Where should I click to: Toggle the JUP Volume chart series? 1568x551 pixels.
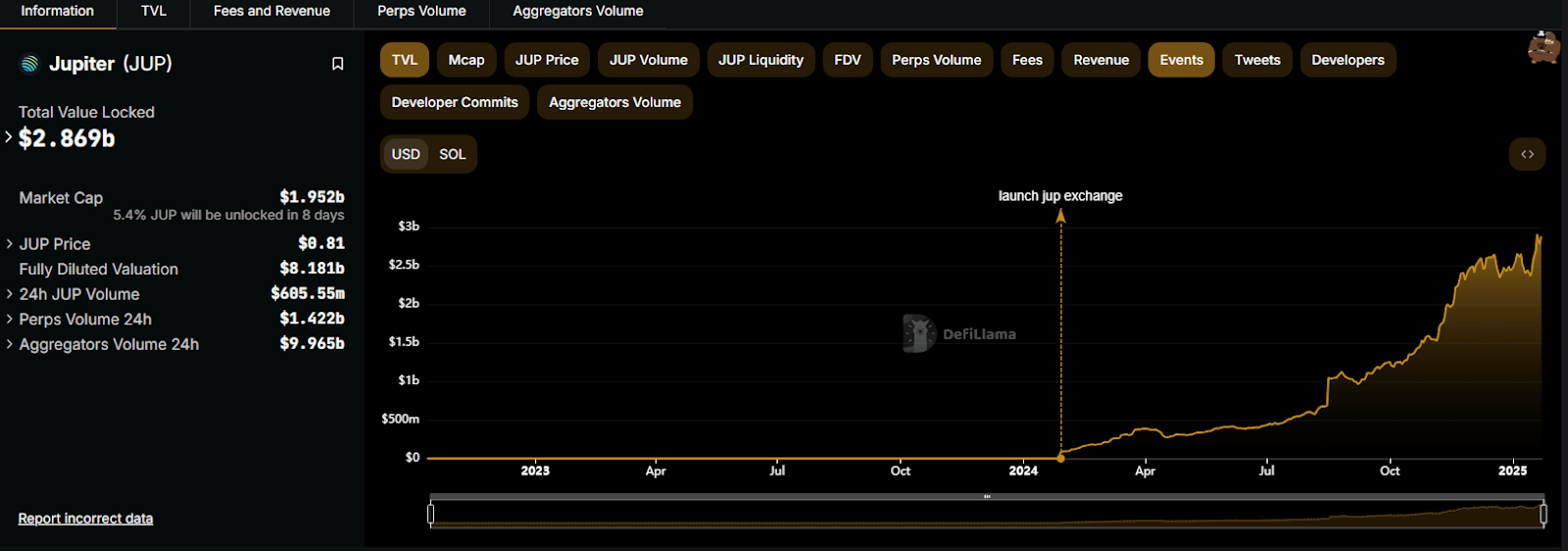pyautogui.click(x=648, y=60)
